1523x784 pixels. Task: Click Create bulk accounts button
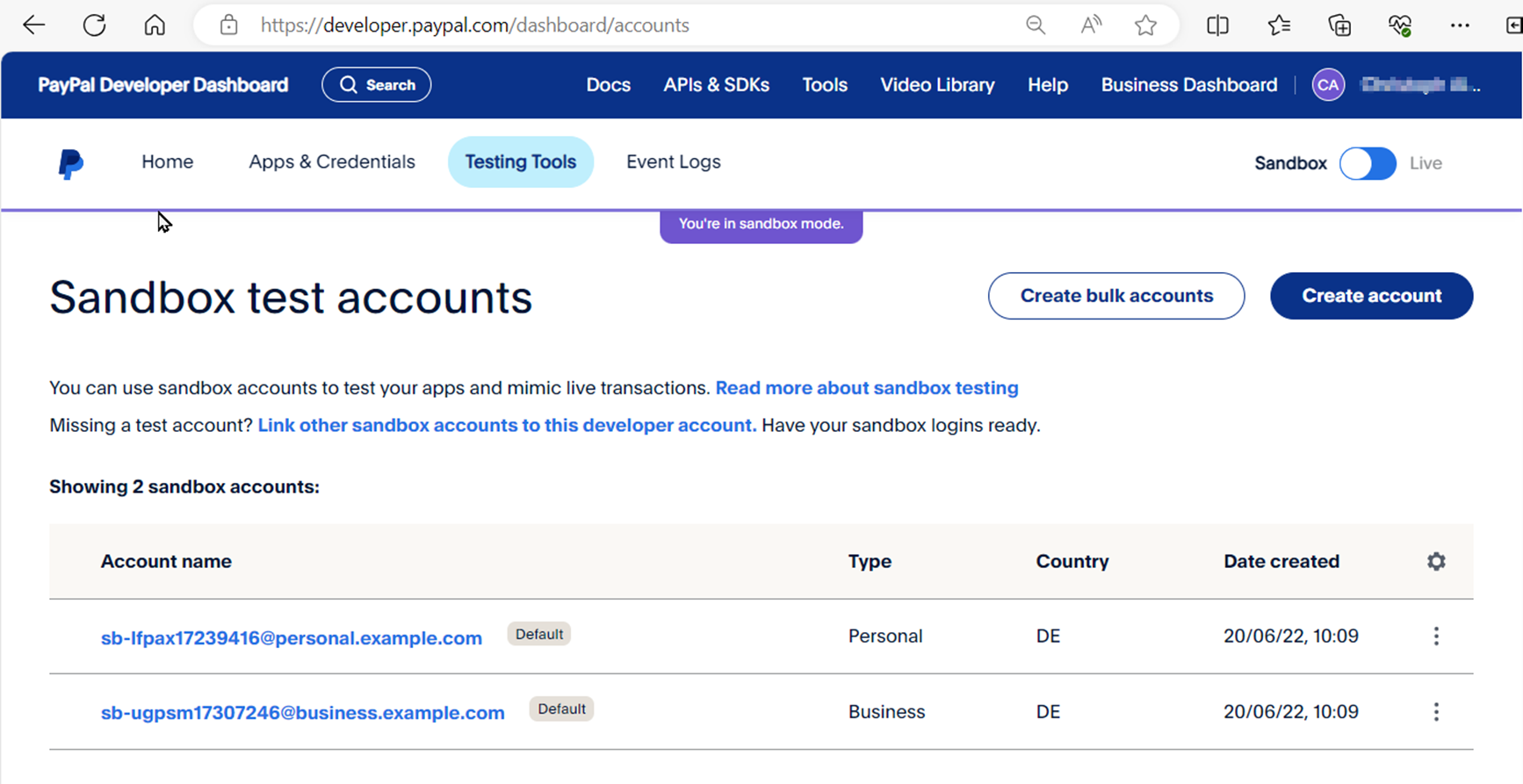pos(1115,296)
